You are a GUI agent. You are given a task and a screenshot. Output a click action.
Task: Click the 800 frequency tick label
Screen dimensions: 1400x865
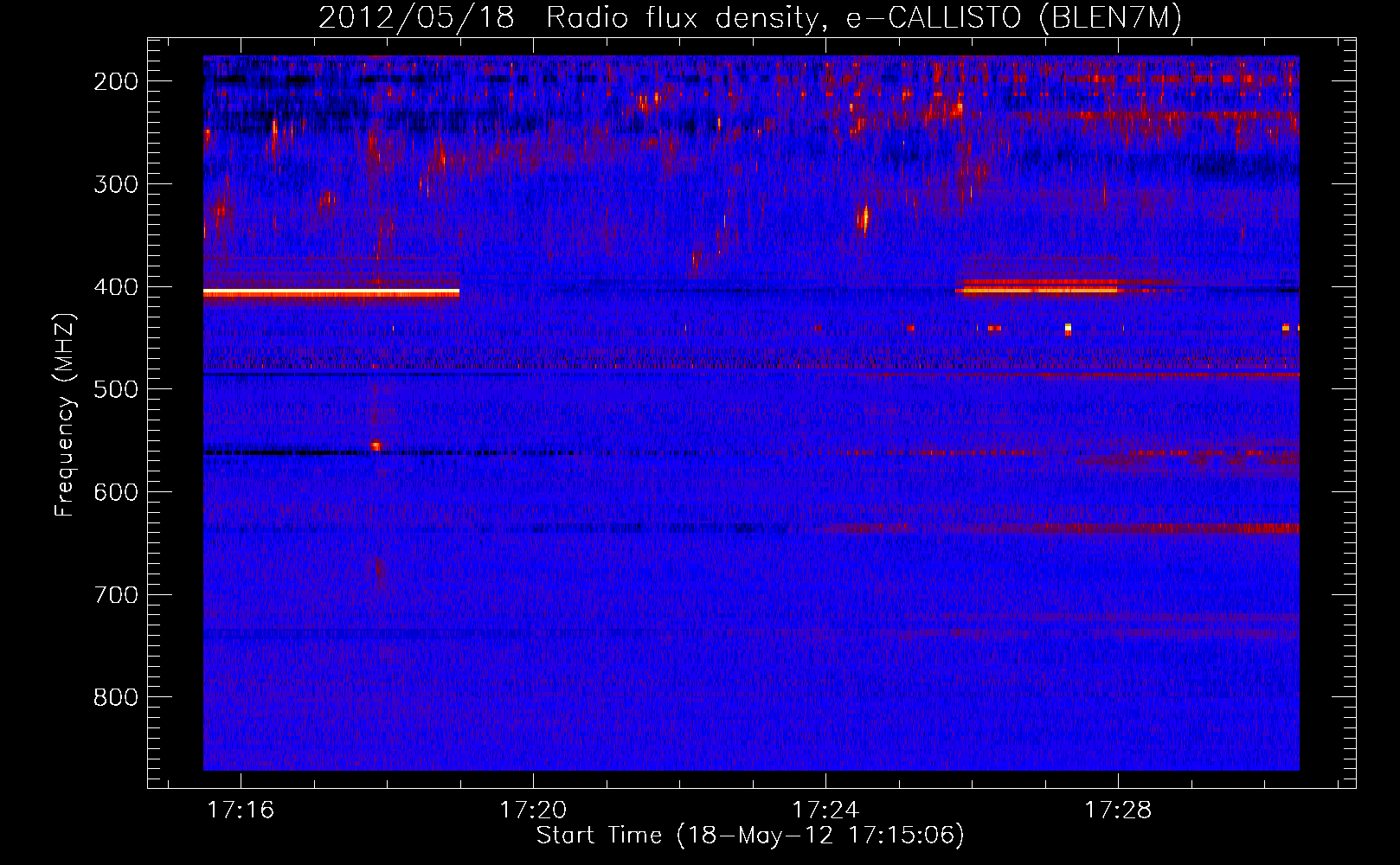coord(116,697)
